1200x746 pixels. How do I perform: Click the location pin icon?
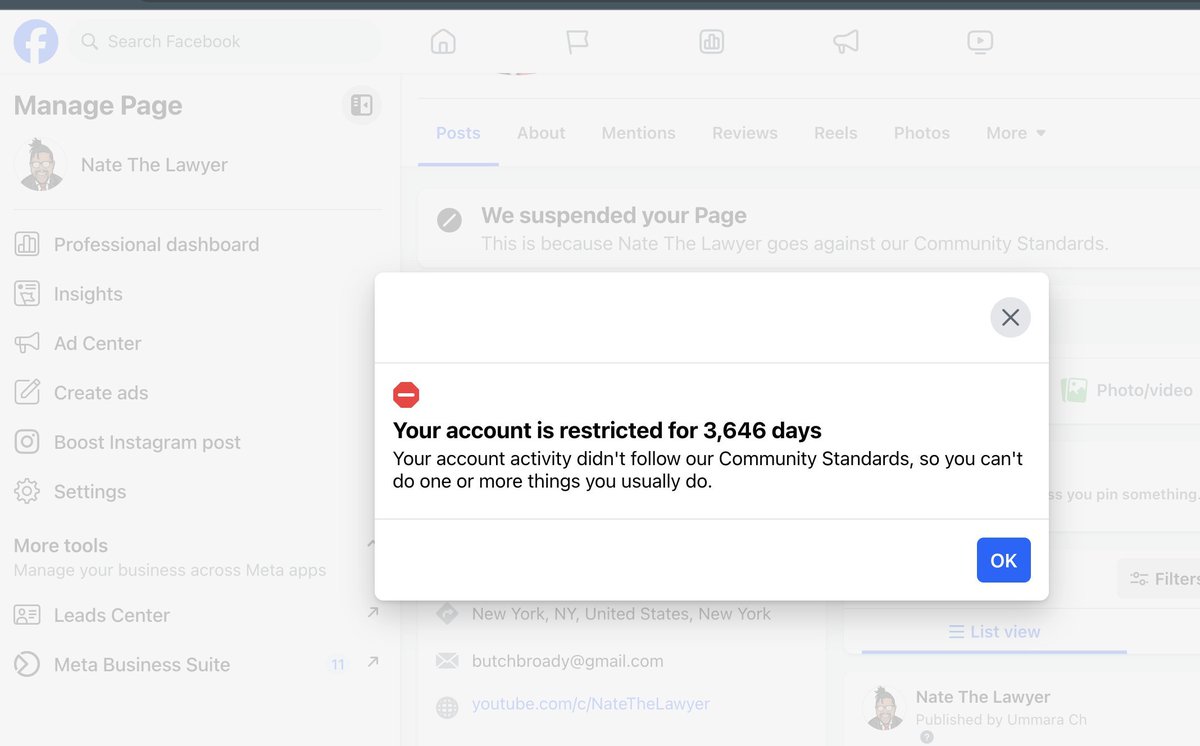tap(447, 613)
